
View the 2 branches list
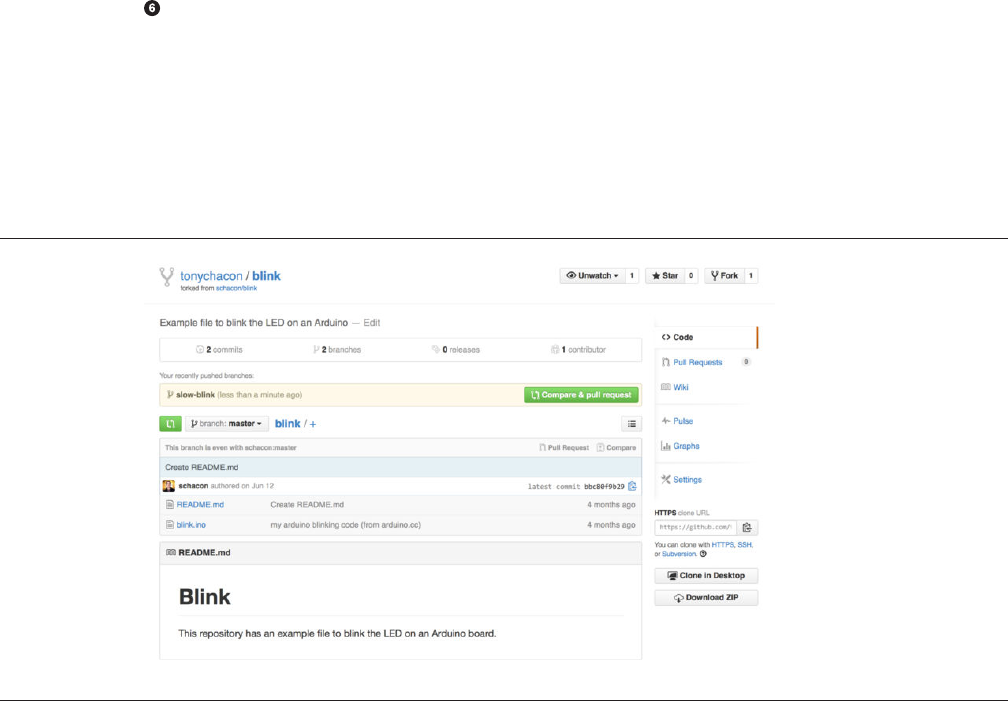pos(337,350)
